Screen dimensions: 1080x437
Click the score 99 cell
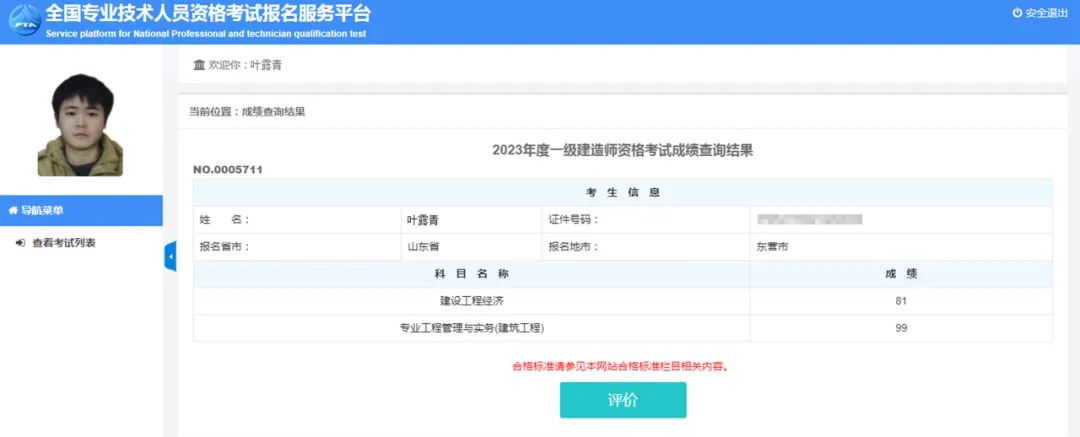(x=901, y=328)
